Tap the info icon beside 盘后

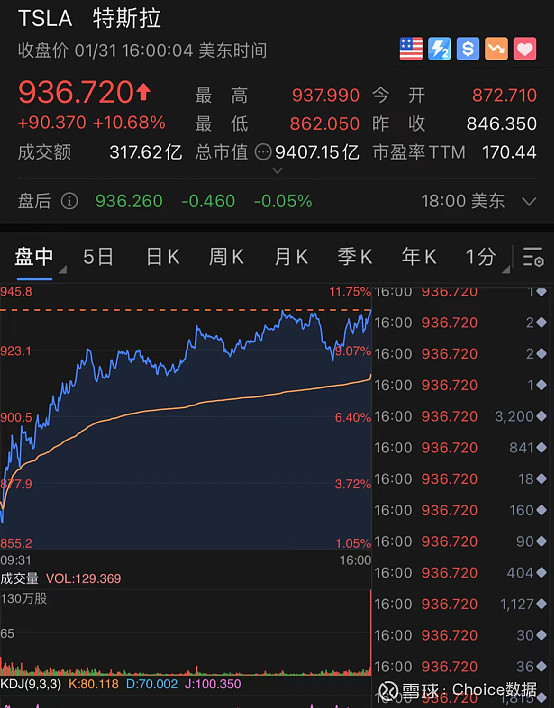[70, 201]
